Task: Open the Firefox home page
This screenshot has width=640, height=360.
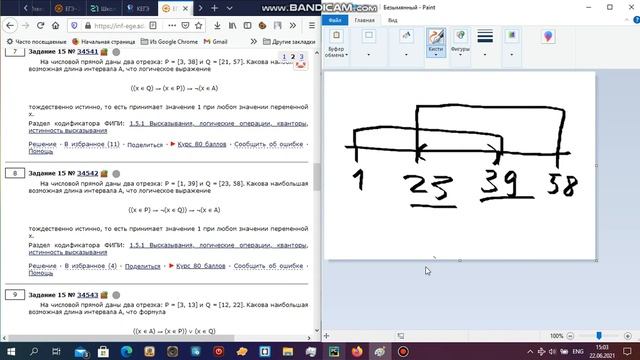Action: (x=55, y=25)
